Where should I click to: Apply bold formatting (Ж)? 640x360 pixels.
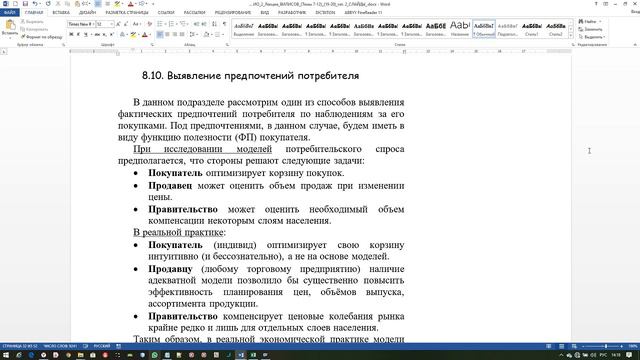[x=71, y=35]
